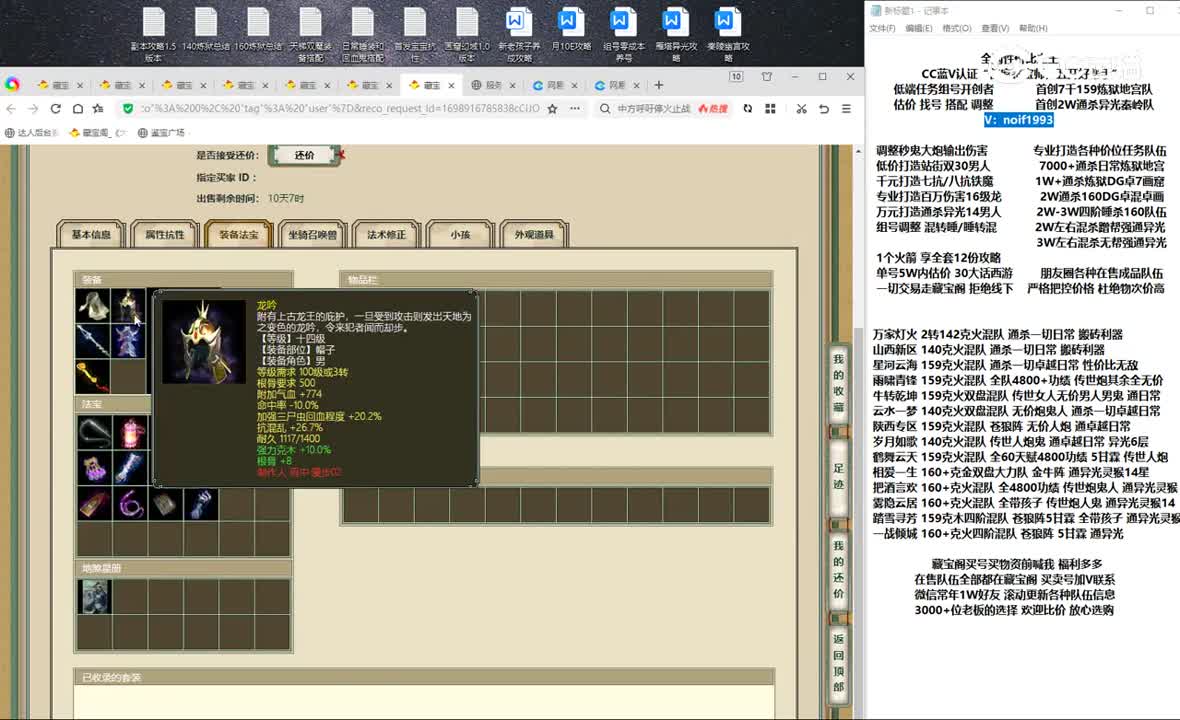Open the desktop file 副本攻略1.5版本
Image resolution: width=1180 pixels, height=720 pixels.
tap(154, 35)
